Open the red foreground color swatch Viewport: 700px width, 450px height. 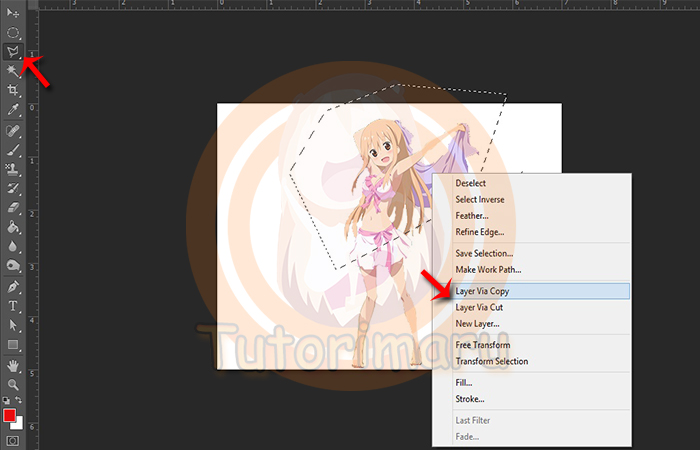9,416
